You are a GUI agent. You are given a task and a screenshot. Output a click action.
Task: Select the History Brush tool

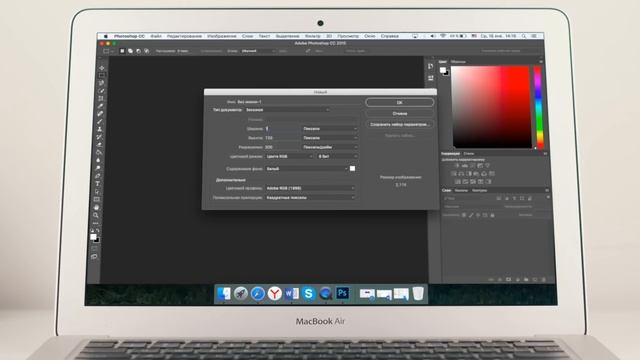click(99, 137)
